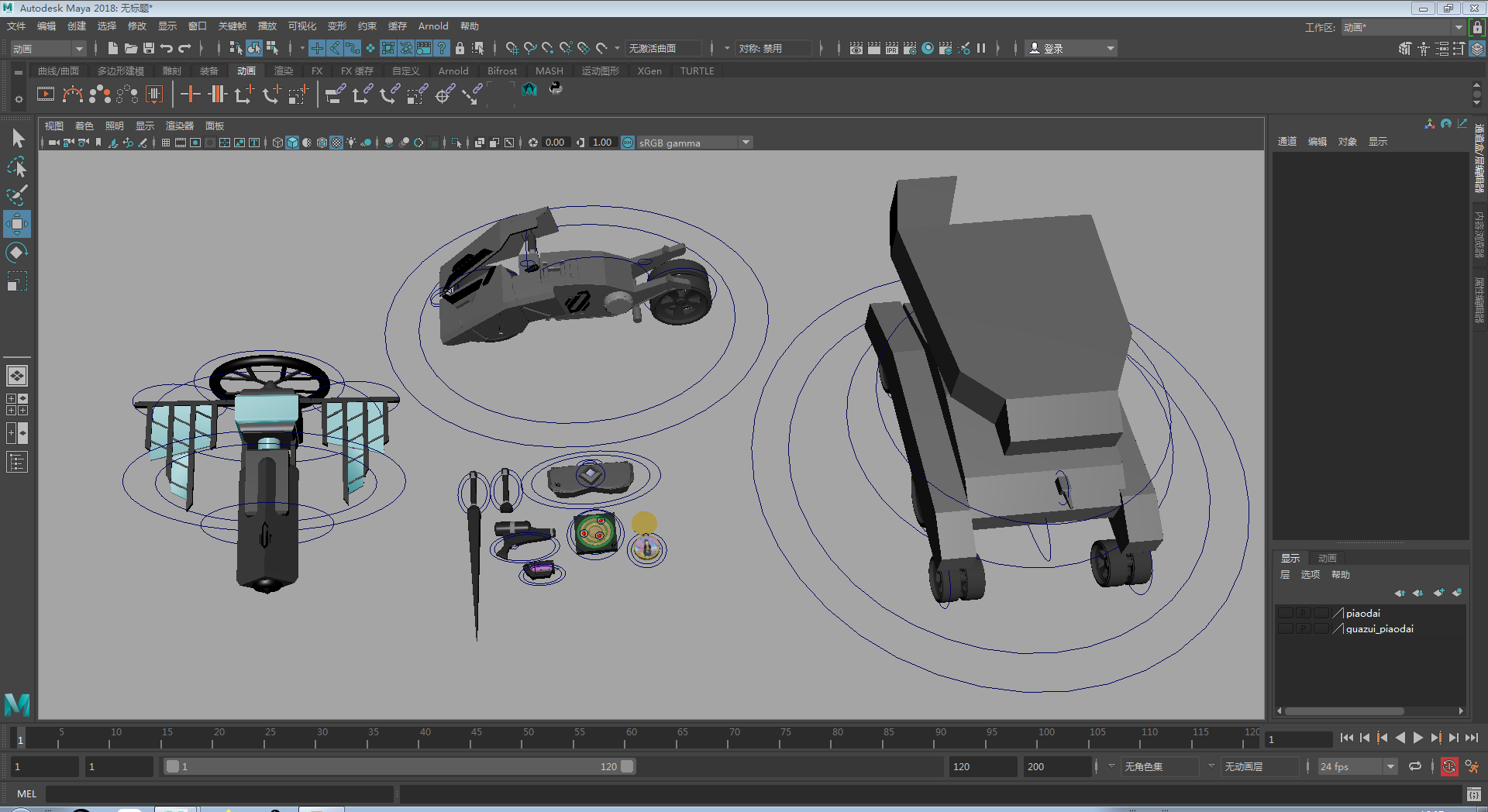
Task: Click the Set Key shelf icon
Action: [x=190, y=95]
